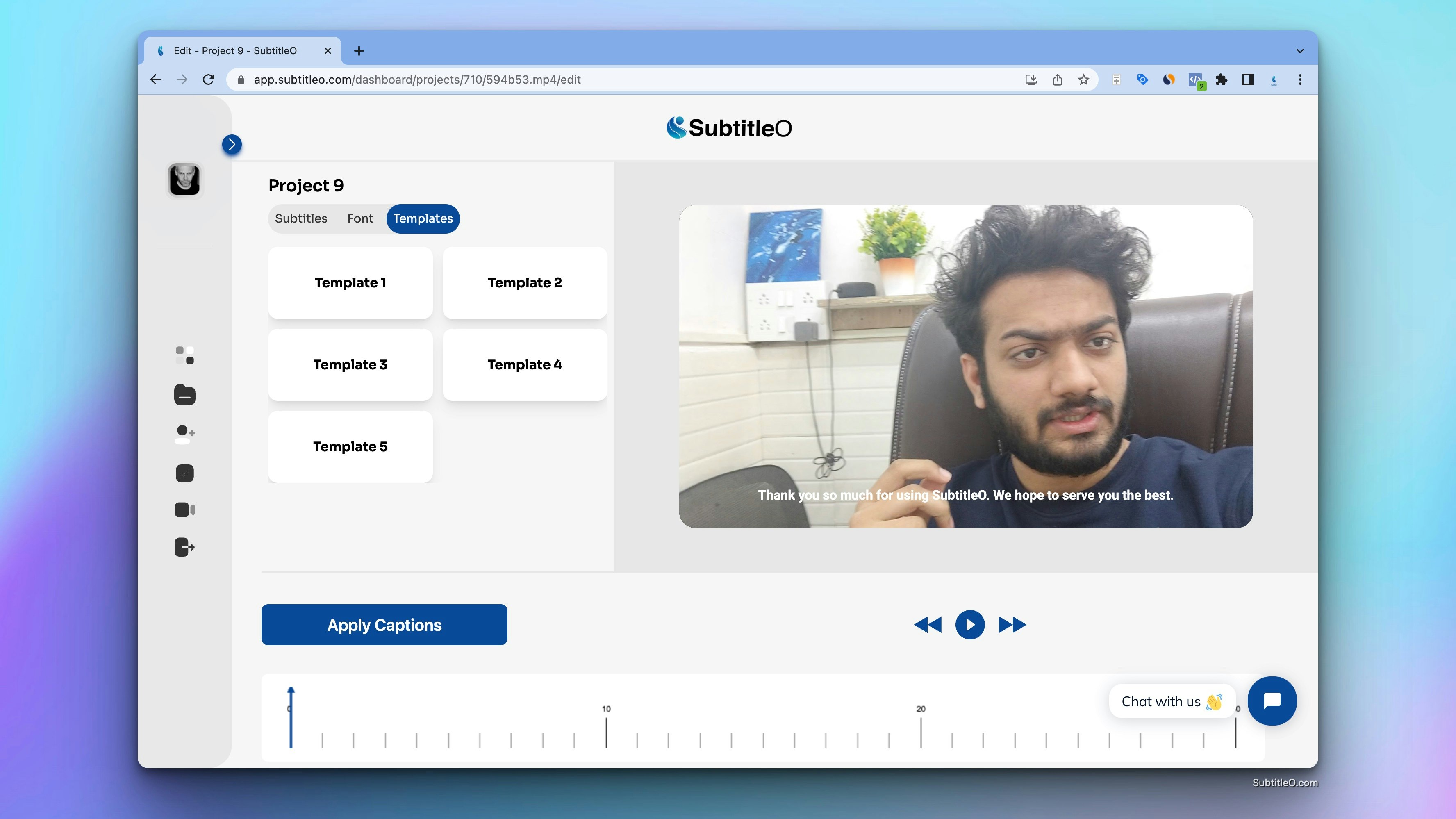The image size is (1456, 819).
Task: Open the dashboard grid icon in the sidebar
Action: point(185,355)
